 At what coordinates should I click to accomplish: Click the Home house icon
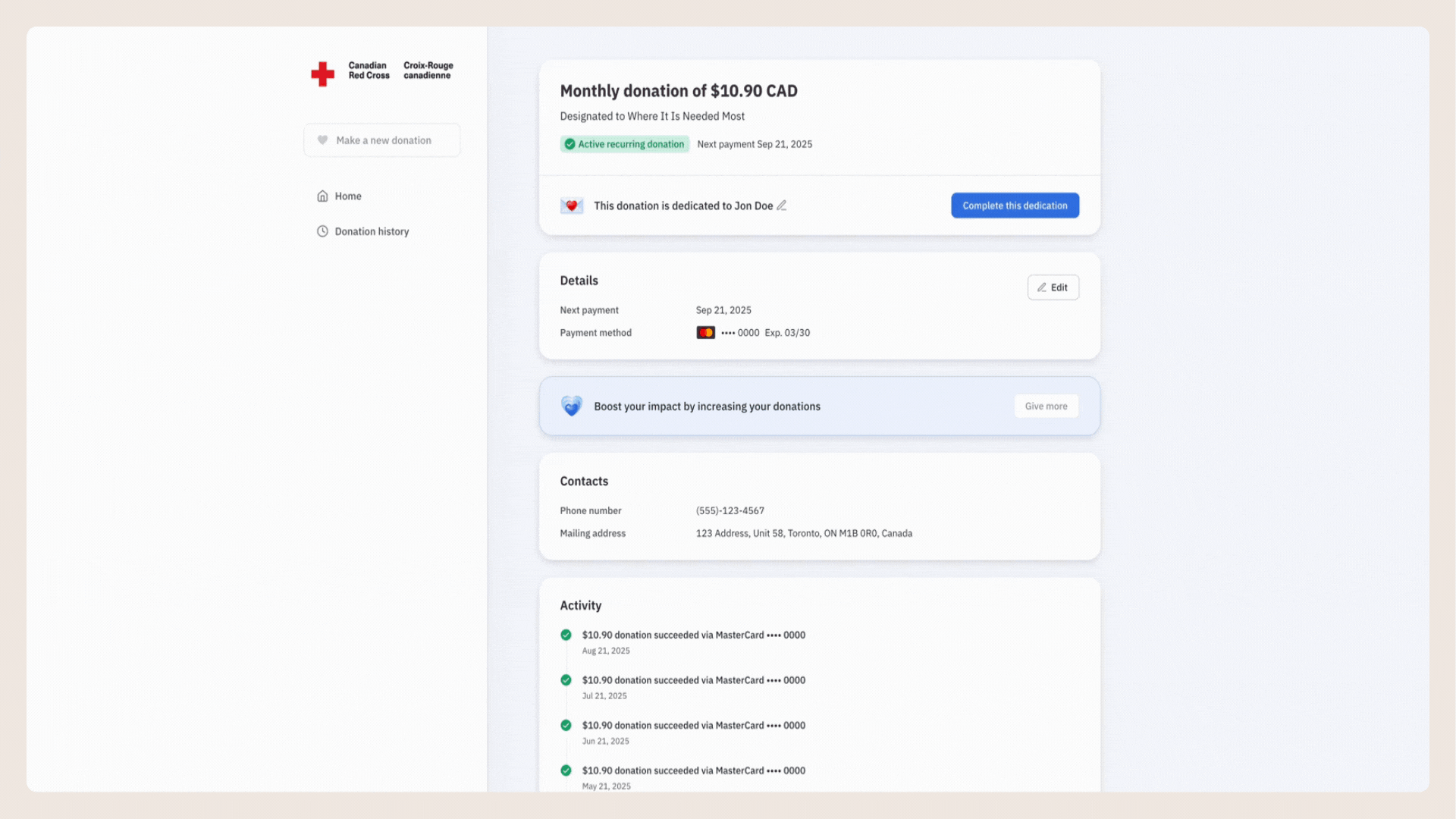click(322, 196)
